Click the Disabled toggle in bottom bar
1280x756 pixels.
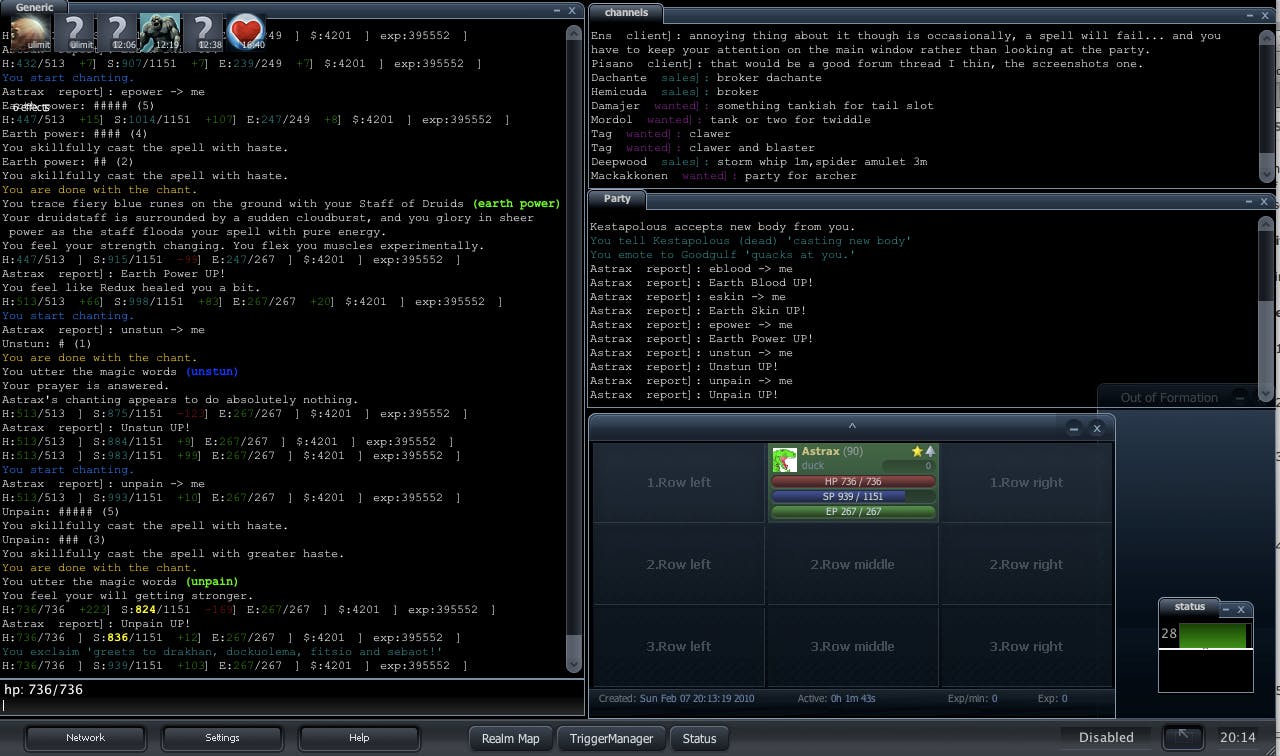pos(1106,737)
